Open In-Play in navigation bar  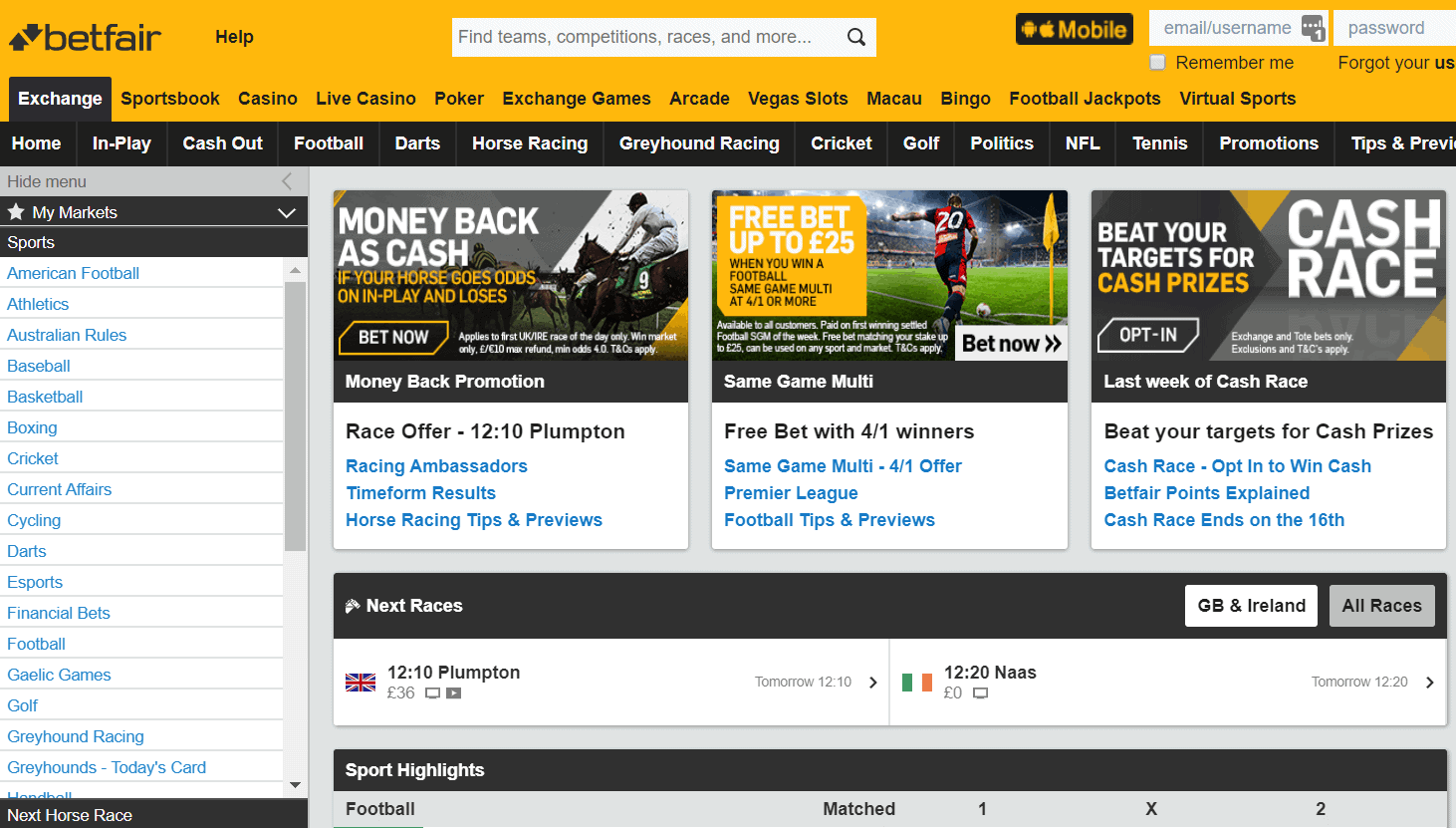click(x=121, y=143)
